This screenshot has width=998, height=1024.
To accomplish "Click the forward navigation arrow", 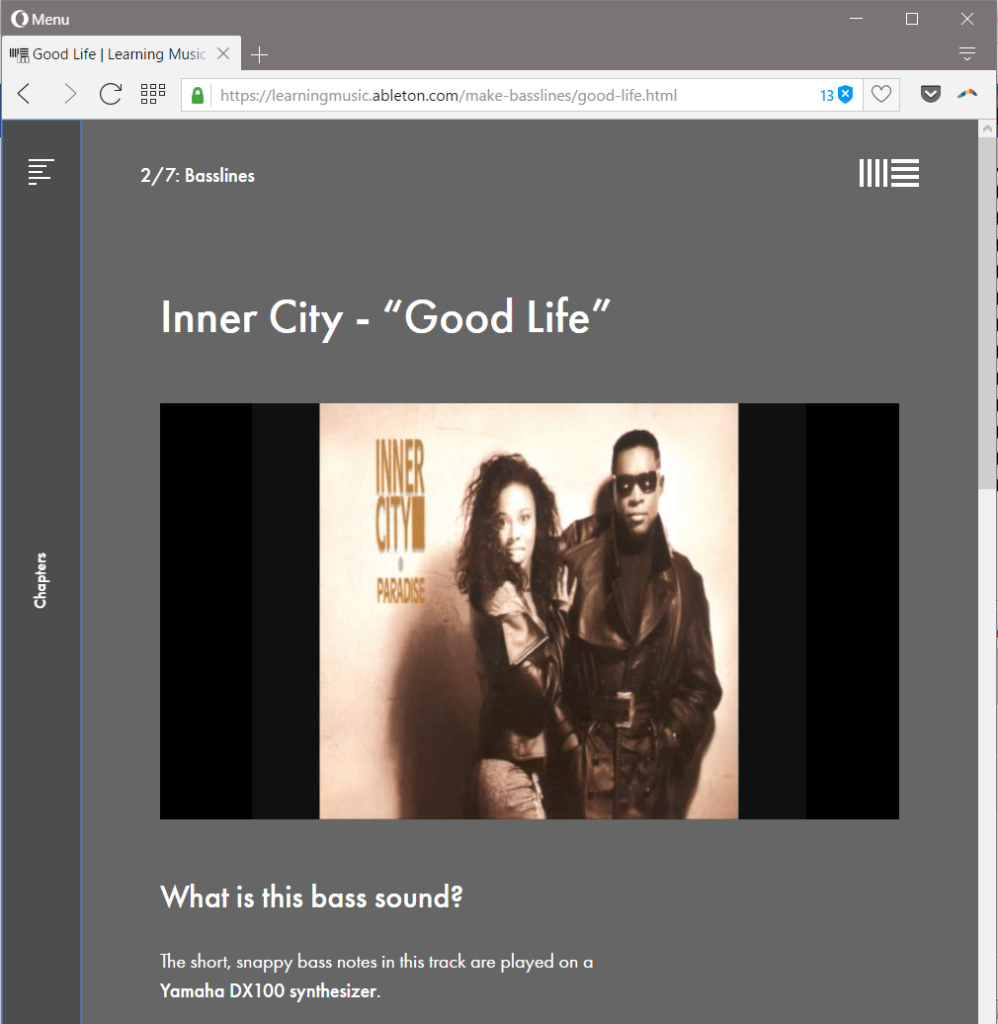I will [69, 94].
